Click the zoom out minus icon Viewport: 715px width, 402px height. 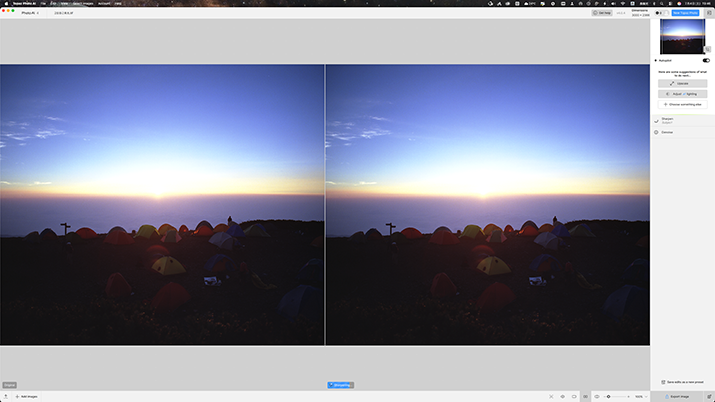[x=604, y=397]
